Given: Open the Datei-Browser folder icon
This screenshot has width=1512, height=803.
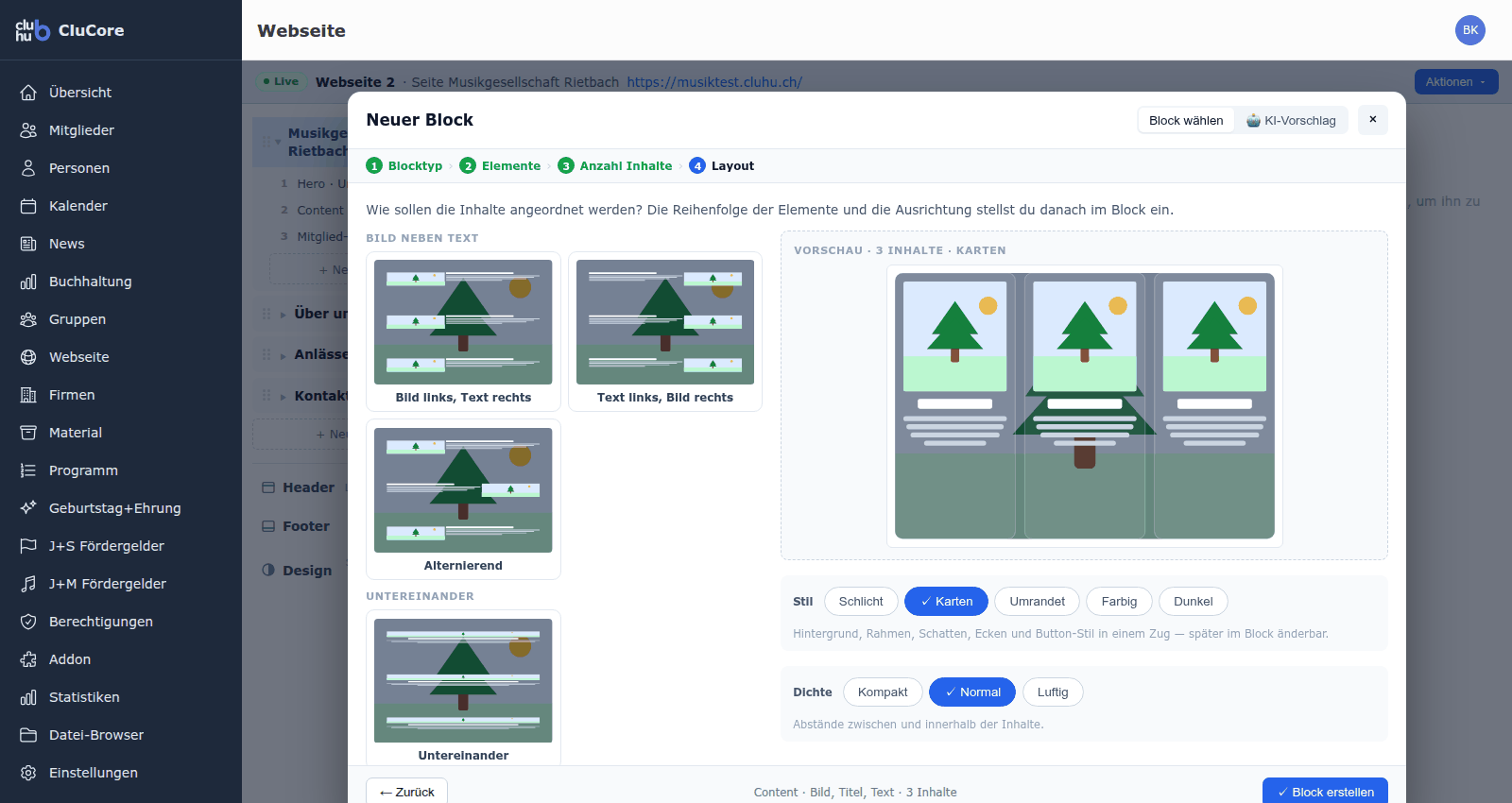Looking at the screenshot, I should (x=28, y=735).
